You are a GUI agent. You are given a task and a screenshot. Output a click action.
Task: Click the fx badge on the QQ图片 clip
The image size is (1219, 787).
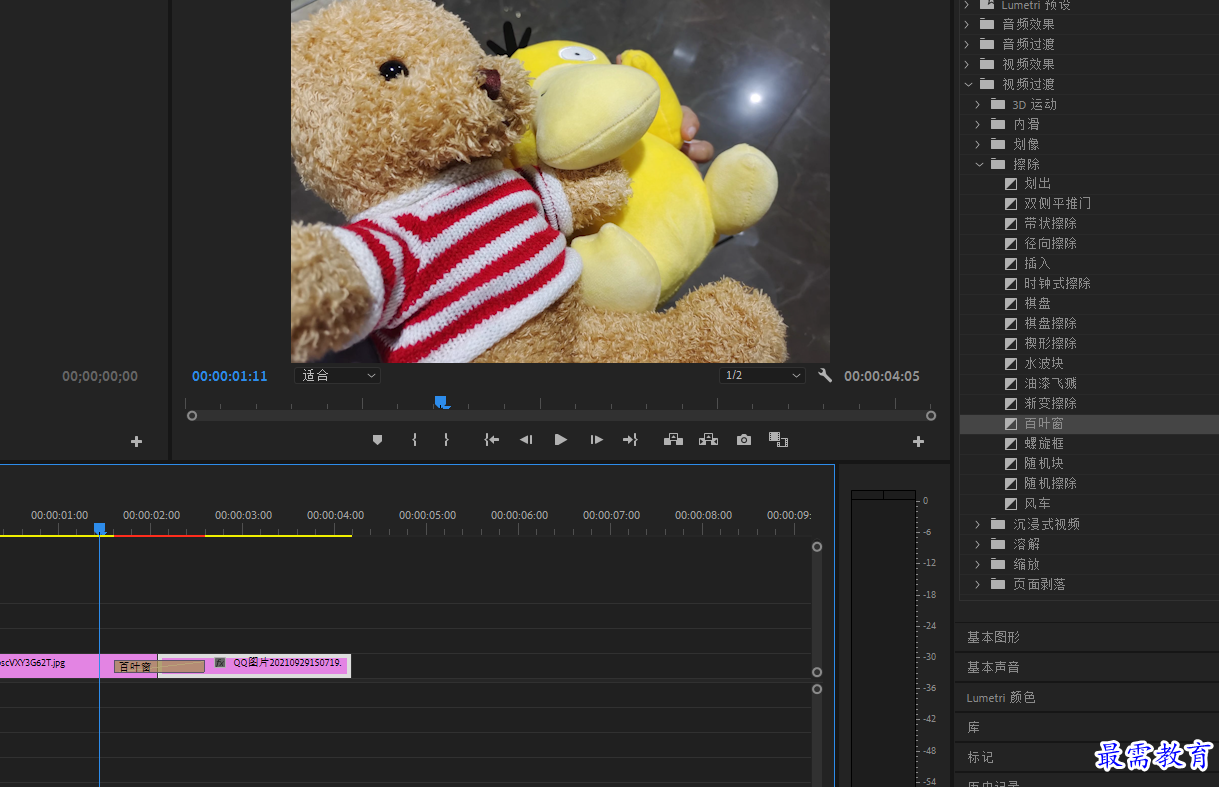[x=220, y=662]
